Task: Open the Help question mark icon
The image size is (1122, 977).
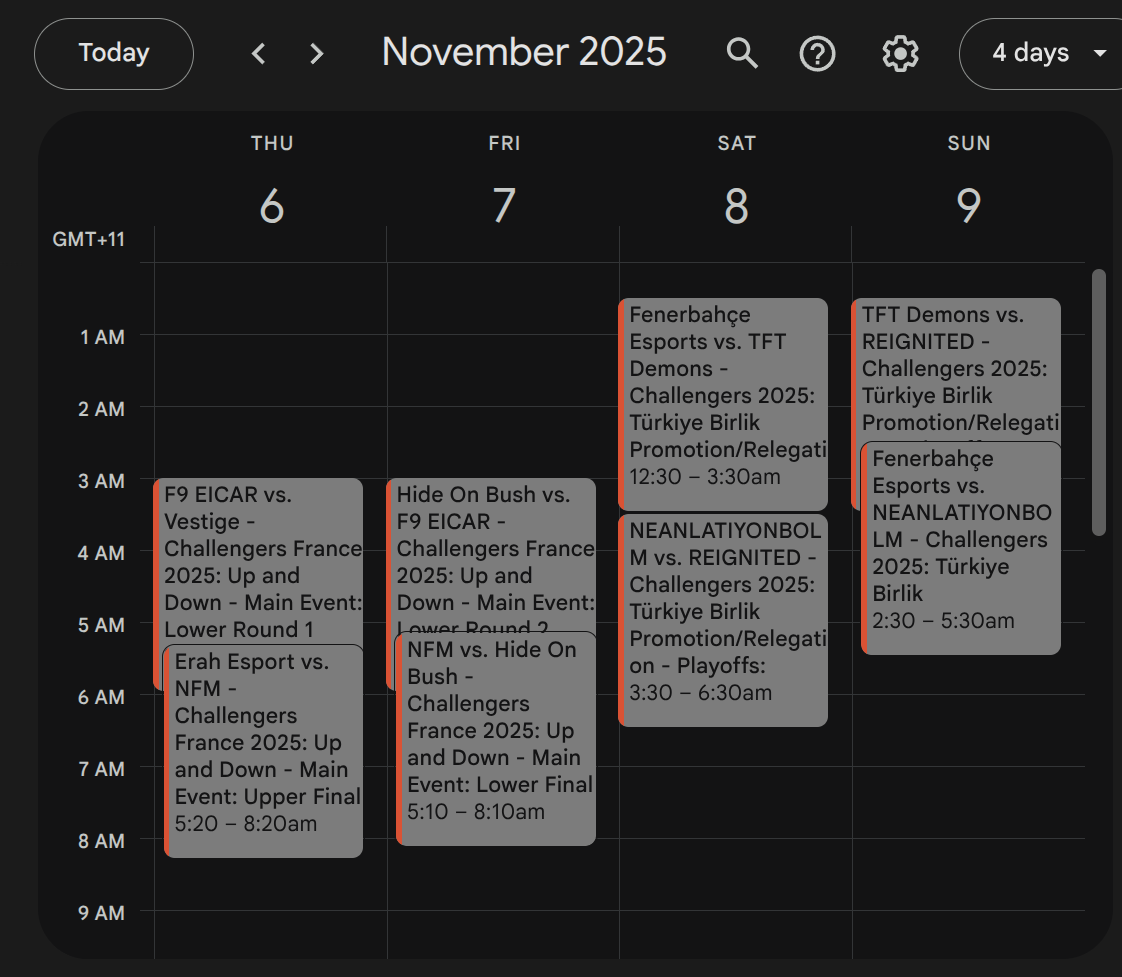Action: 818,53
